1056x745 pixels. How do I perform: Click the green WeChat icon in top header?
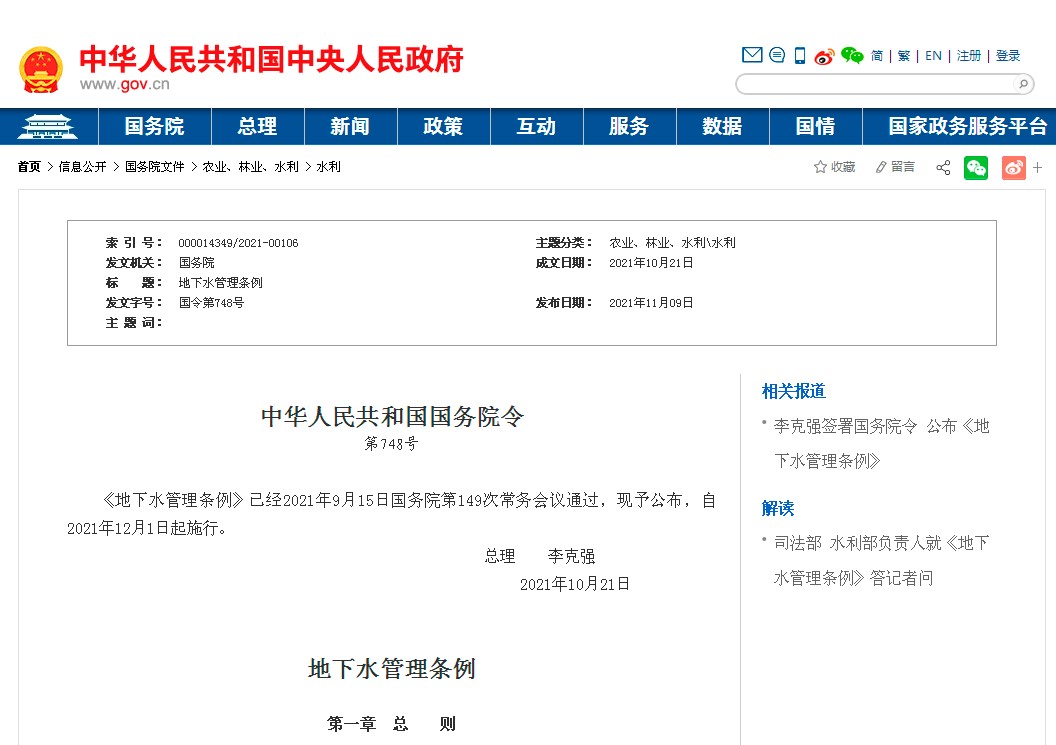pos(852,55)
